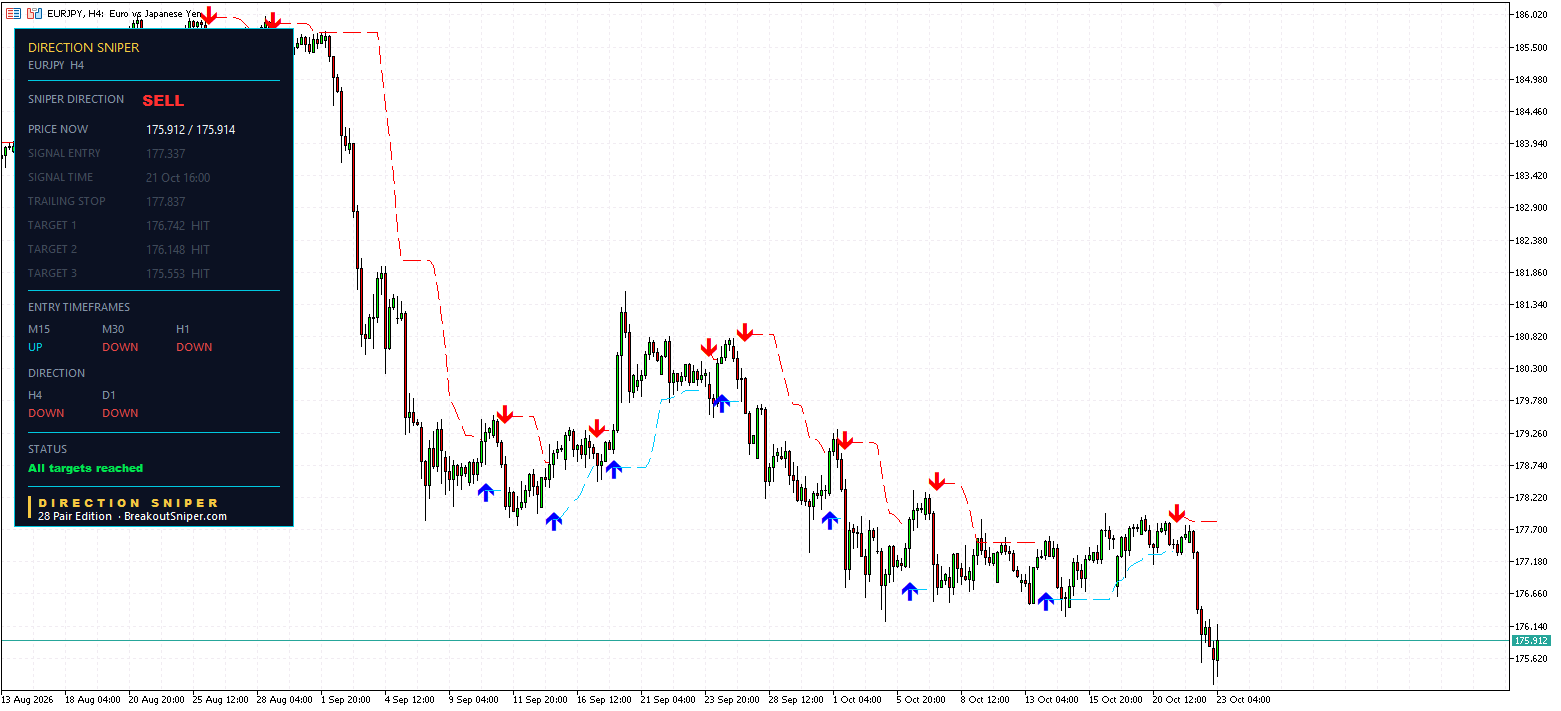Screen dimensions: 1561x711
Task: Click the 28 Pair Edition label
Action: [75, 516]
